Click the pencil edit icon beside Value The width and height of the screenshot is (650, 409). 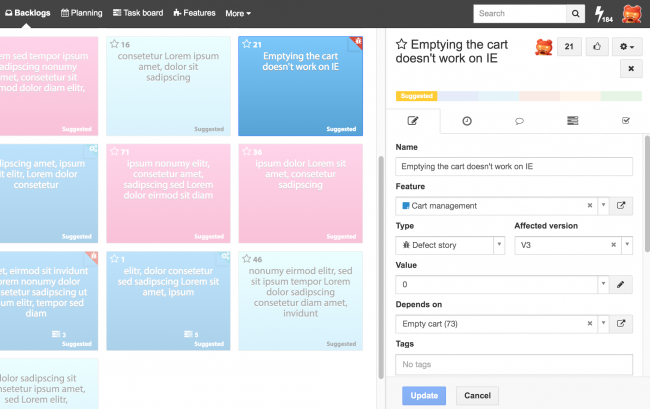(621, 284)
